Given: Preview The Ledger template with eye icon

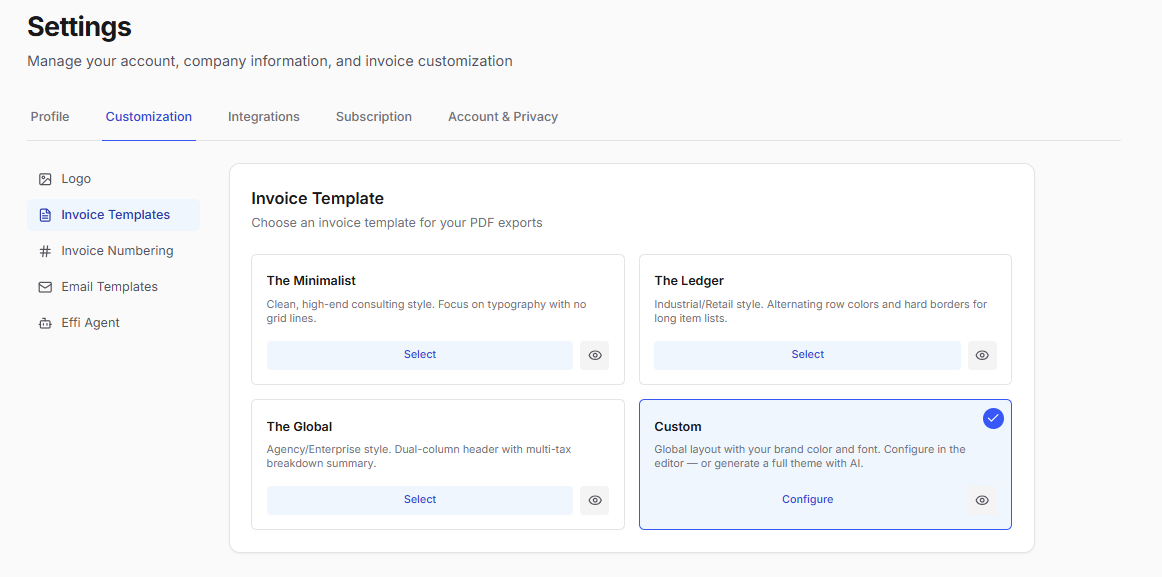Looking at the screenshot, I should 982,356.
